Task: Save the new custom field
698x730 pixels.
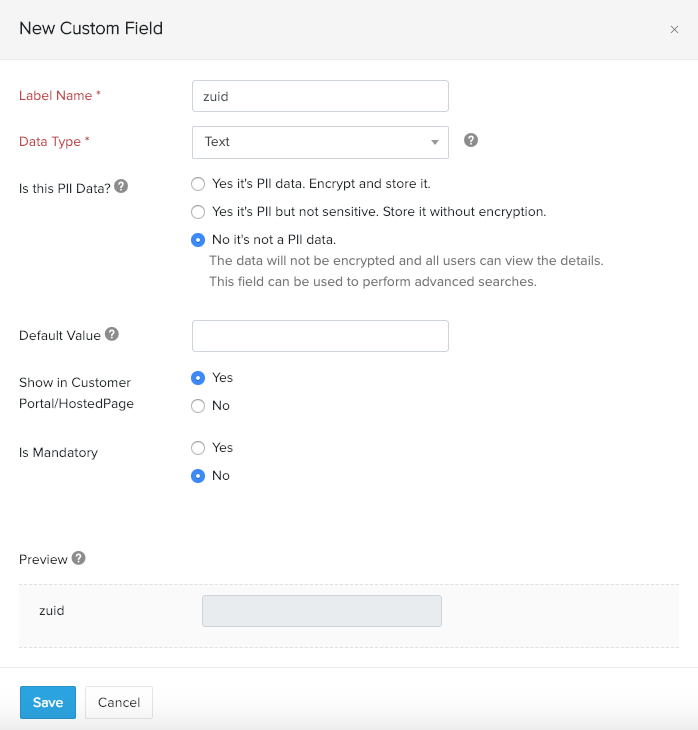Action: pos(47,702)
